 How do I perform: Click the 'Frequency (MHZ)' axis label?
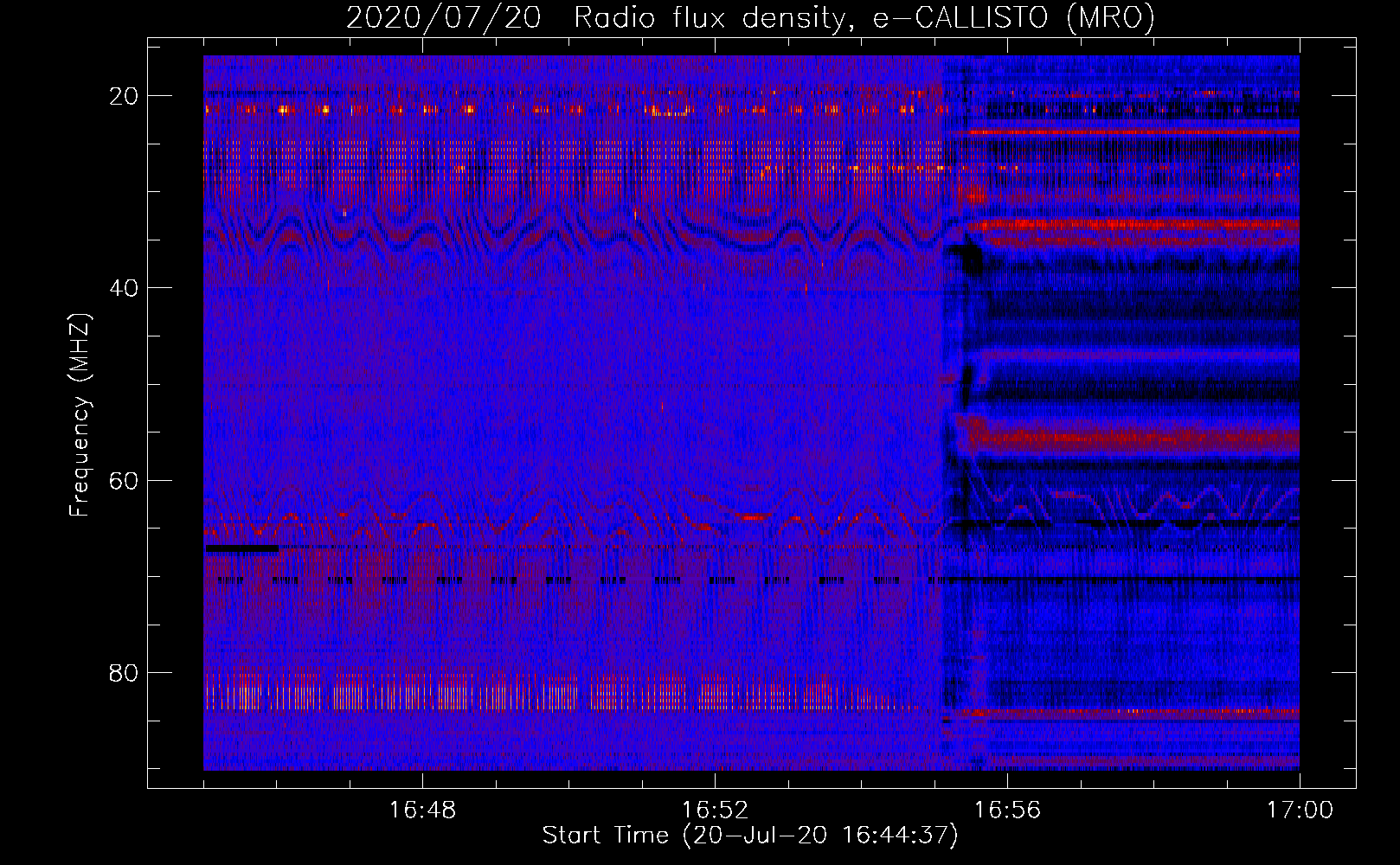tap(80, 415)
